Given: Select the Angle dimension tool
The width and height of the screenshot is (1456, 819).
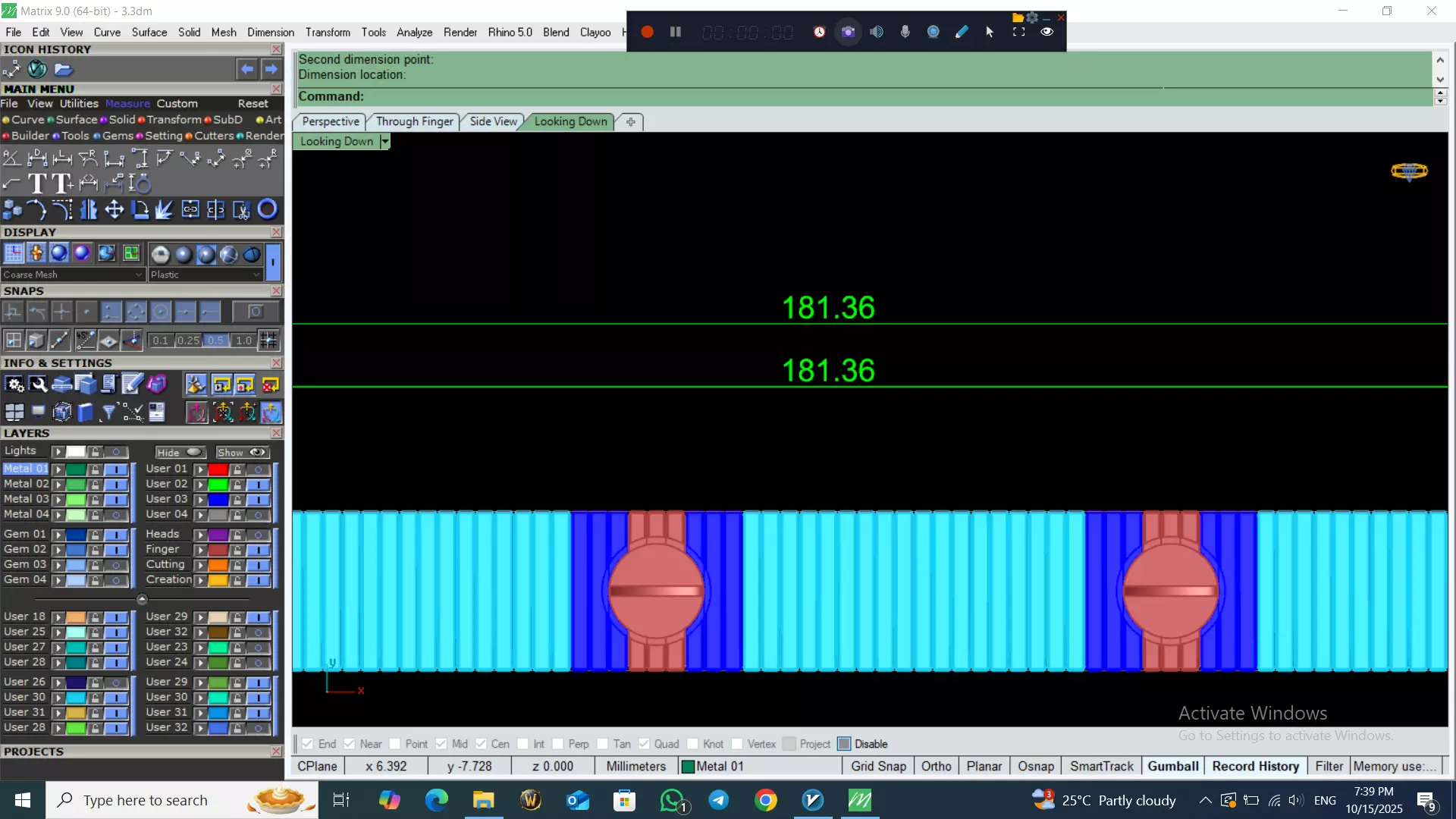Looking at the screenshot, I should (12, 158).
